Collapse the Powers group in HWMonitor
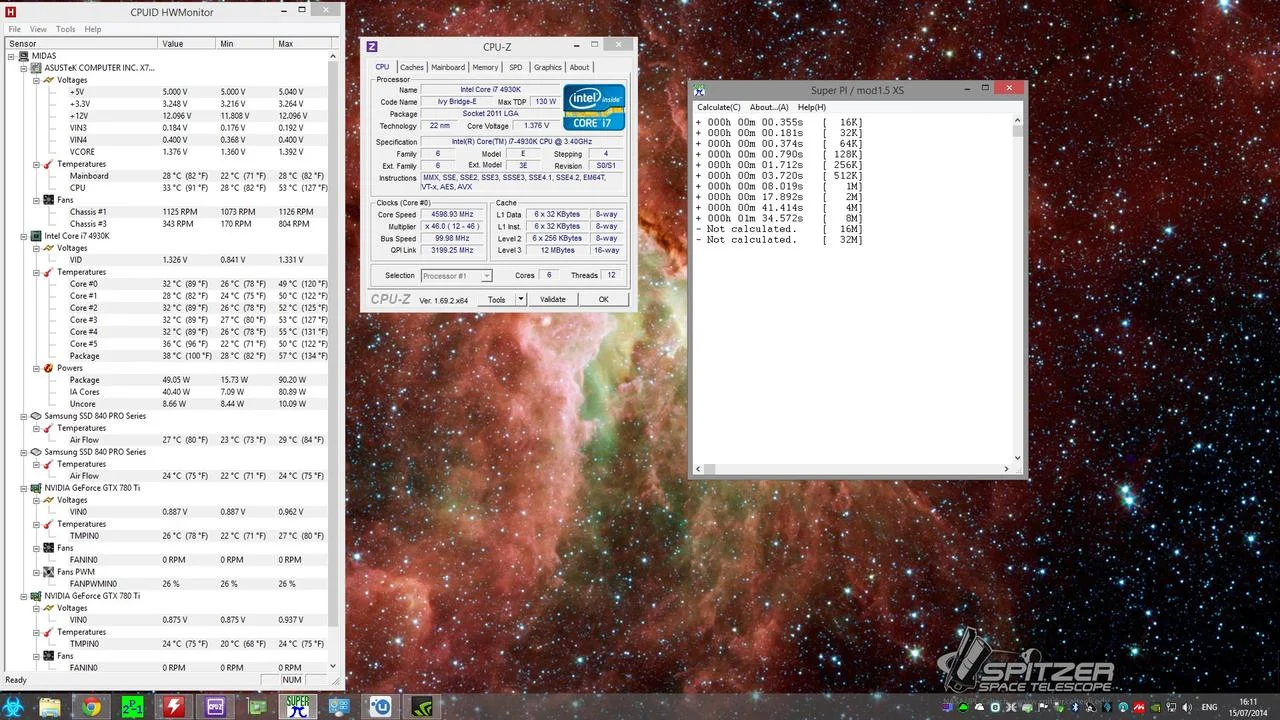This screenshot has height=720, width=1280. tap(36, 368)
